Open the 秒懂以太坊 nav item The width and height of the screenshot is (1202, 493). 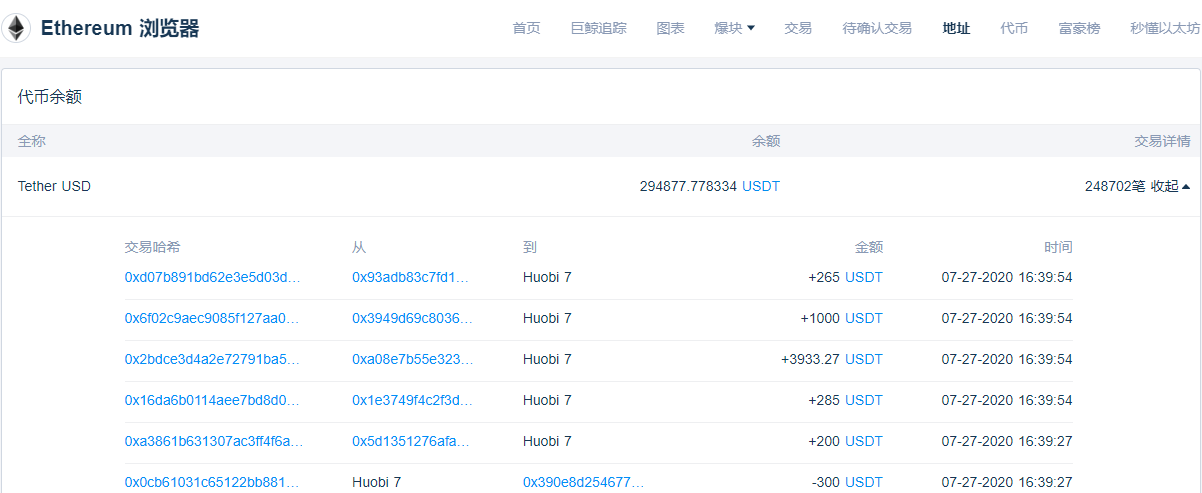tap(1165, 28)
